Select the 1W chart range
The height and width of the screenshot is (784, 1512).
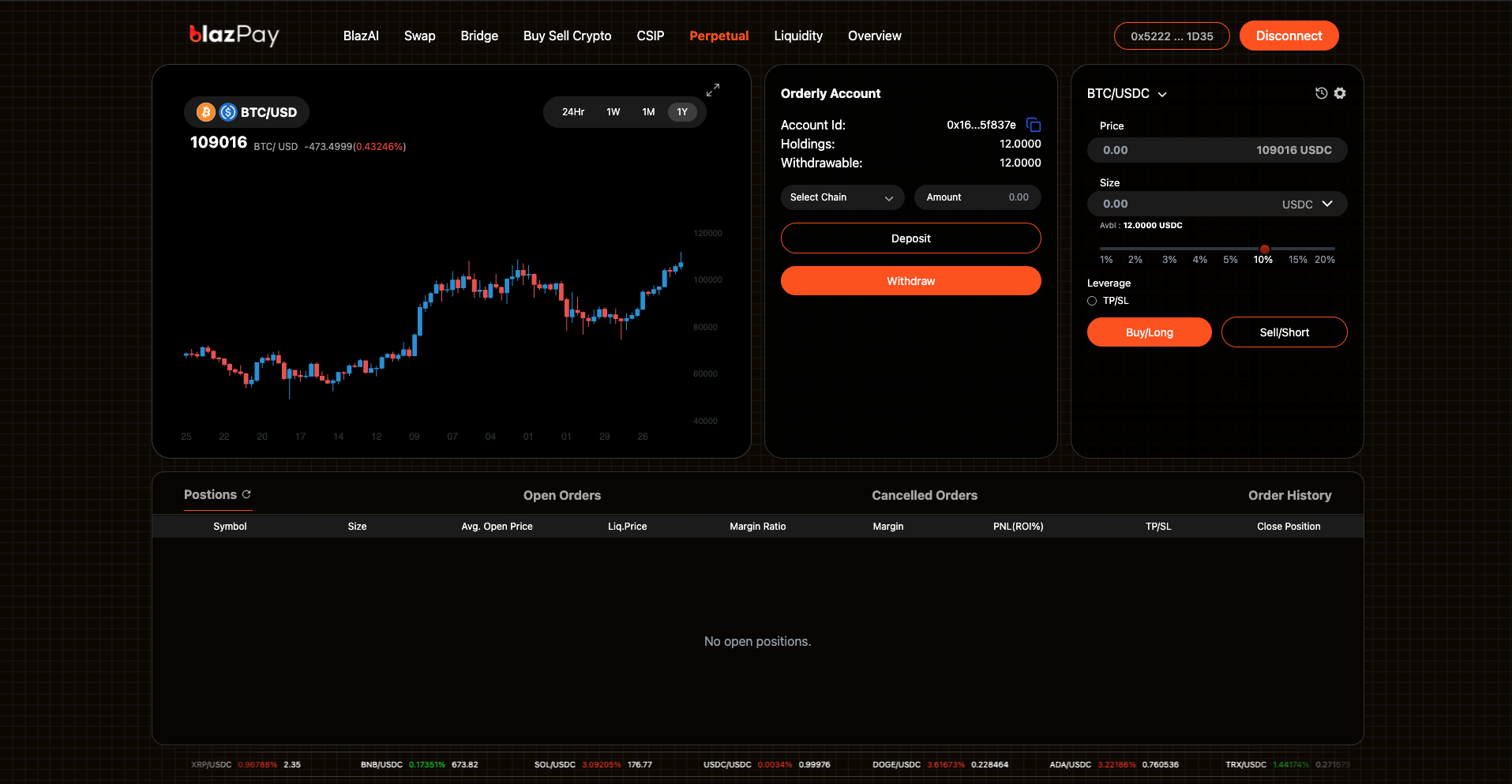[613, 112]
